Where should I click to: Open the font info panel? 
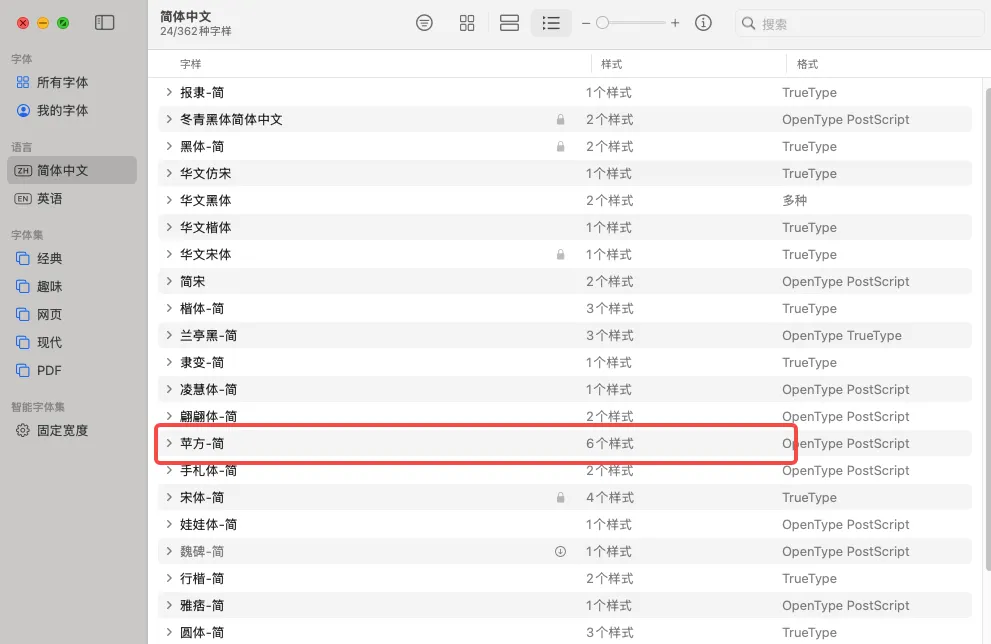point(703,23)
